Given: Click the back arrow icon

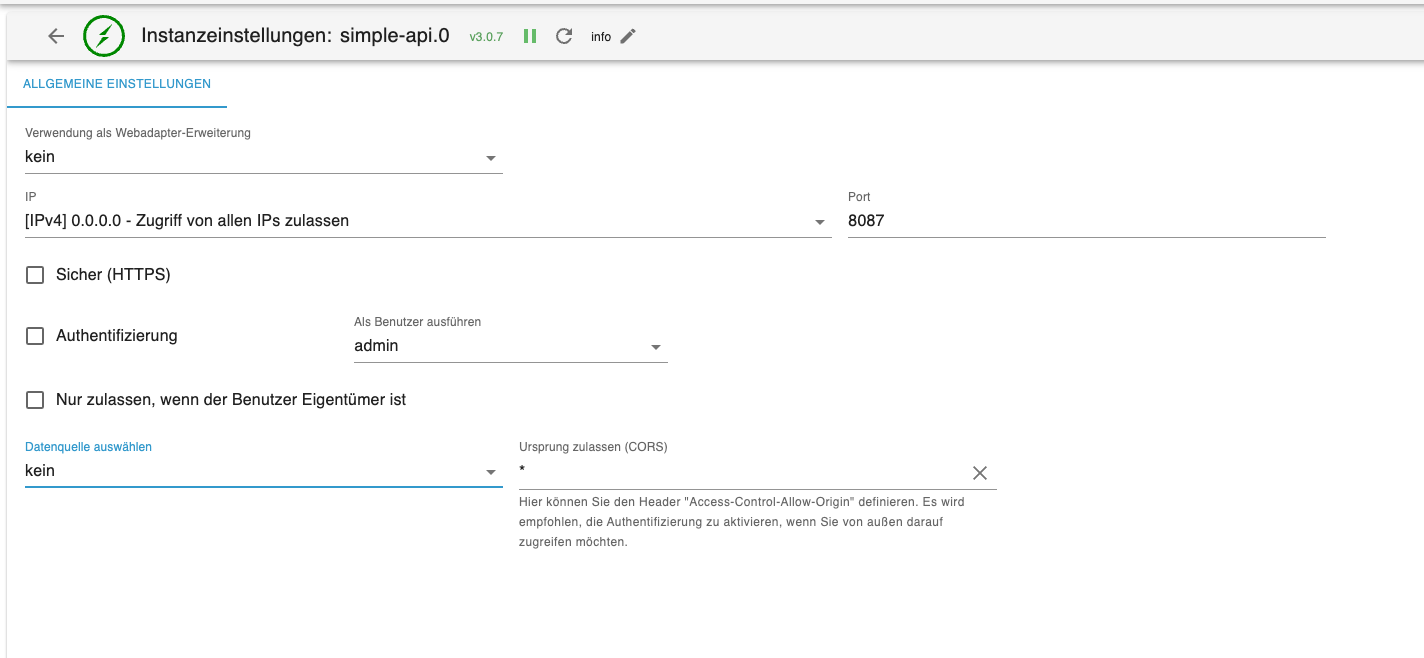Looking at the screenshot, I should (x=56, y=36).
